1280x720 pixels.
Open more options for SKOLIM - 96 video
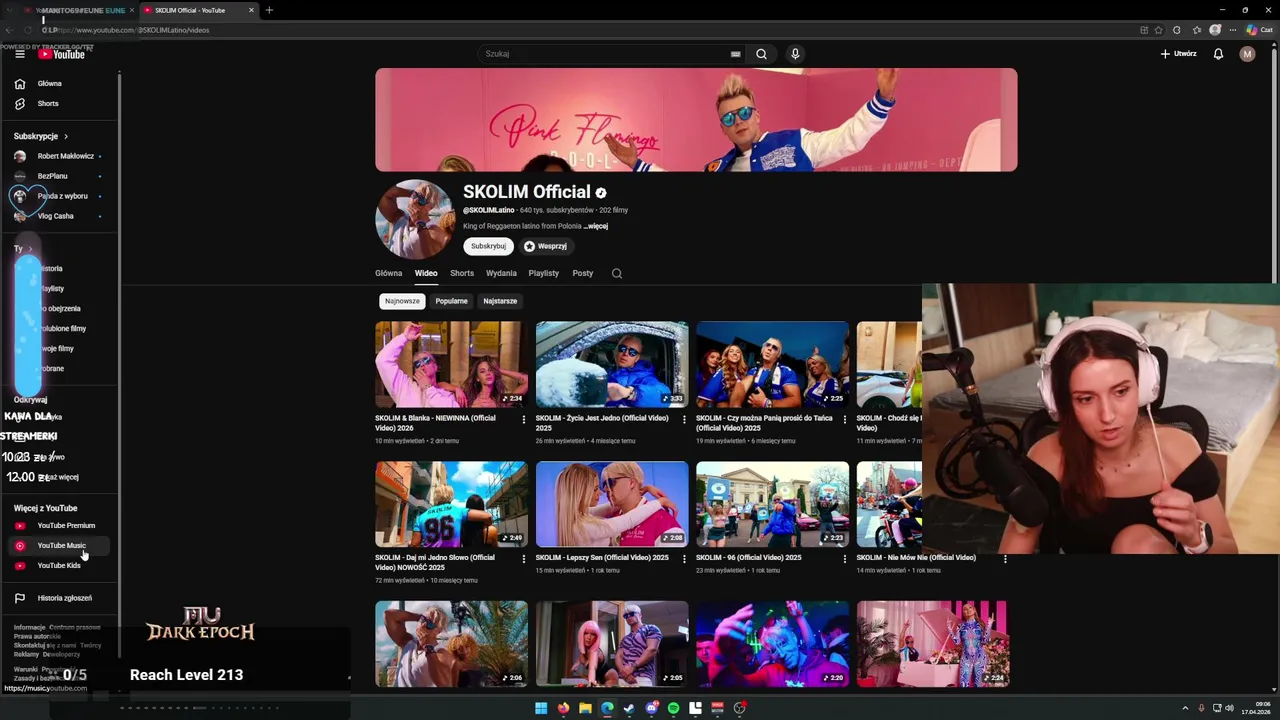pyautogui.click(x=844, y=559)
